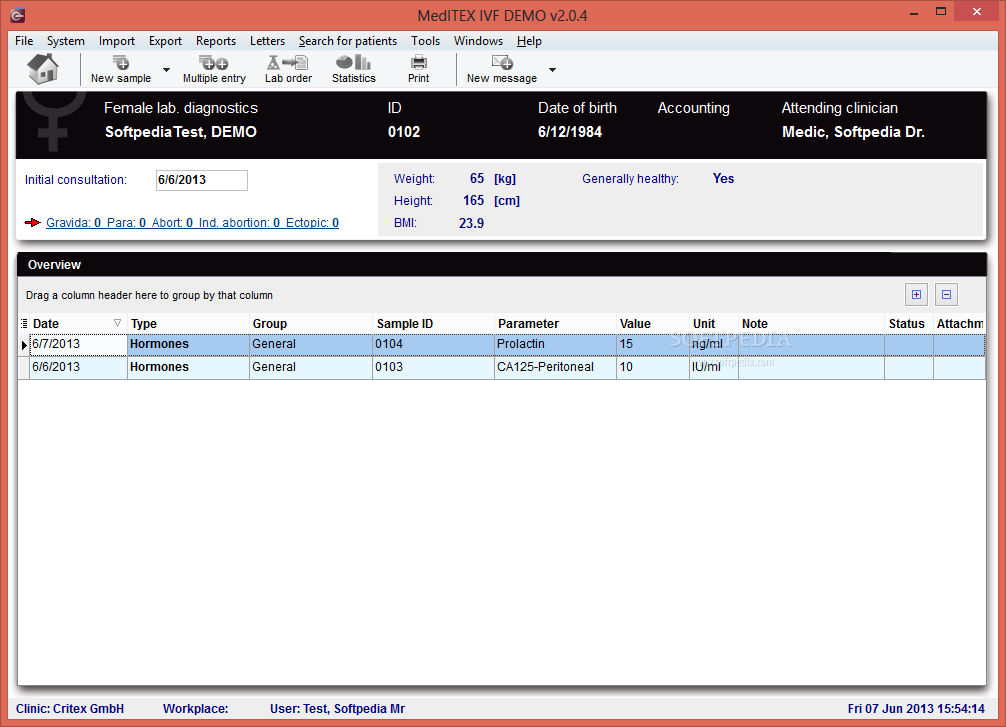This screenshot has height=727, width=1006.
Task: Sort by the Unit column header
Action: 713,323
